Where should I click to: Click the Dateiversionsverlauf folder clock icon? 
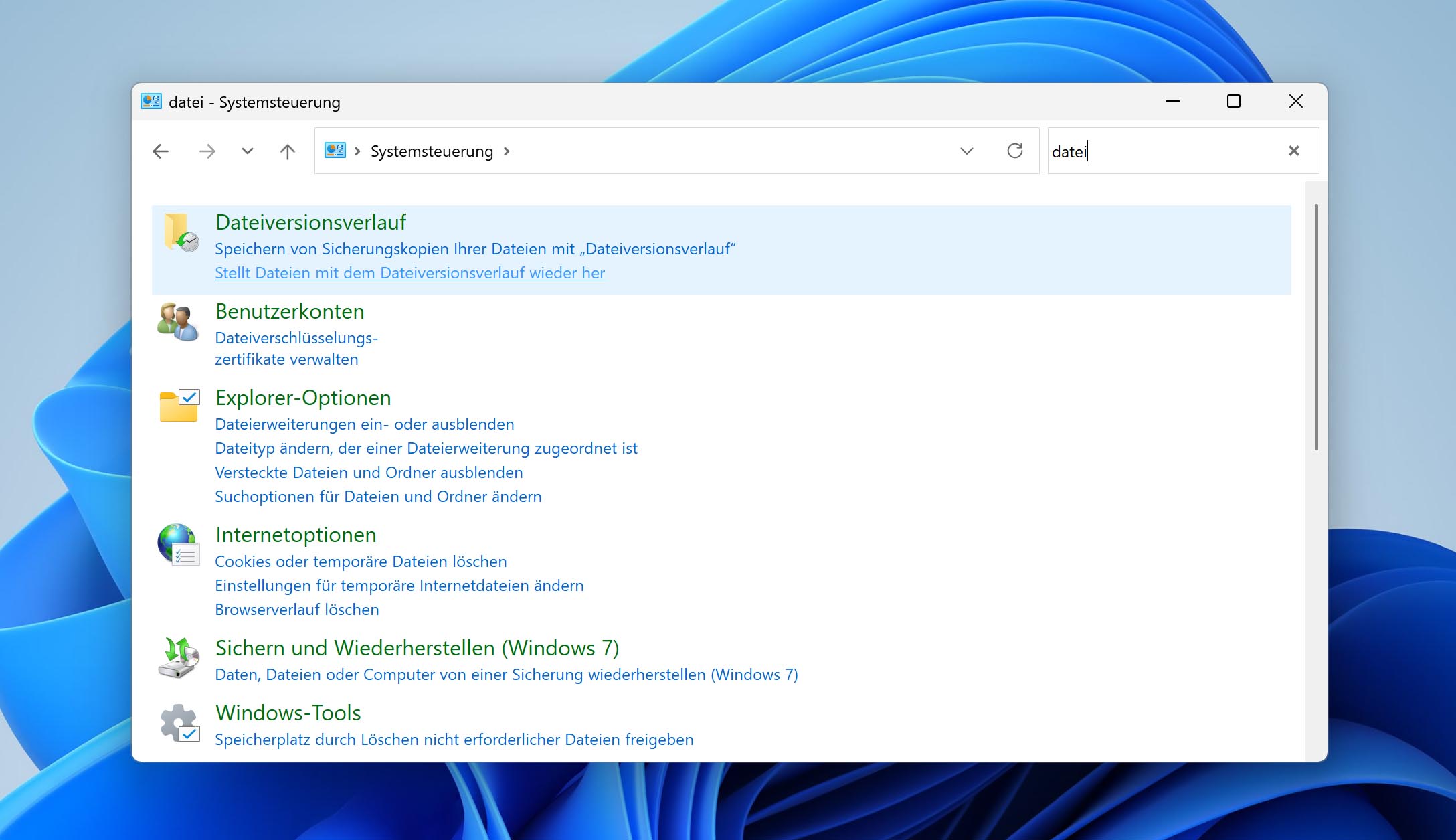(x=180, y=232)
